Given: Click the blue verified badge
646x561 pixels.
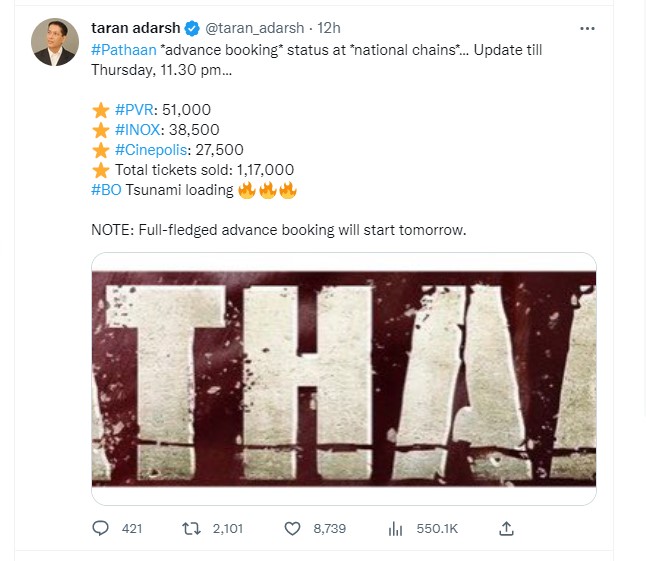Looking at the screenshot, I should point(194,29).
